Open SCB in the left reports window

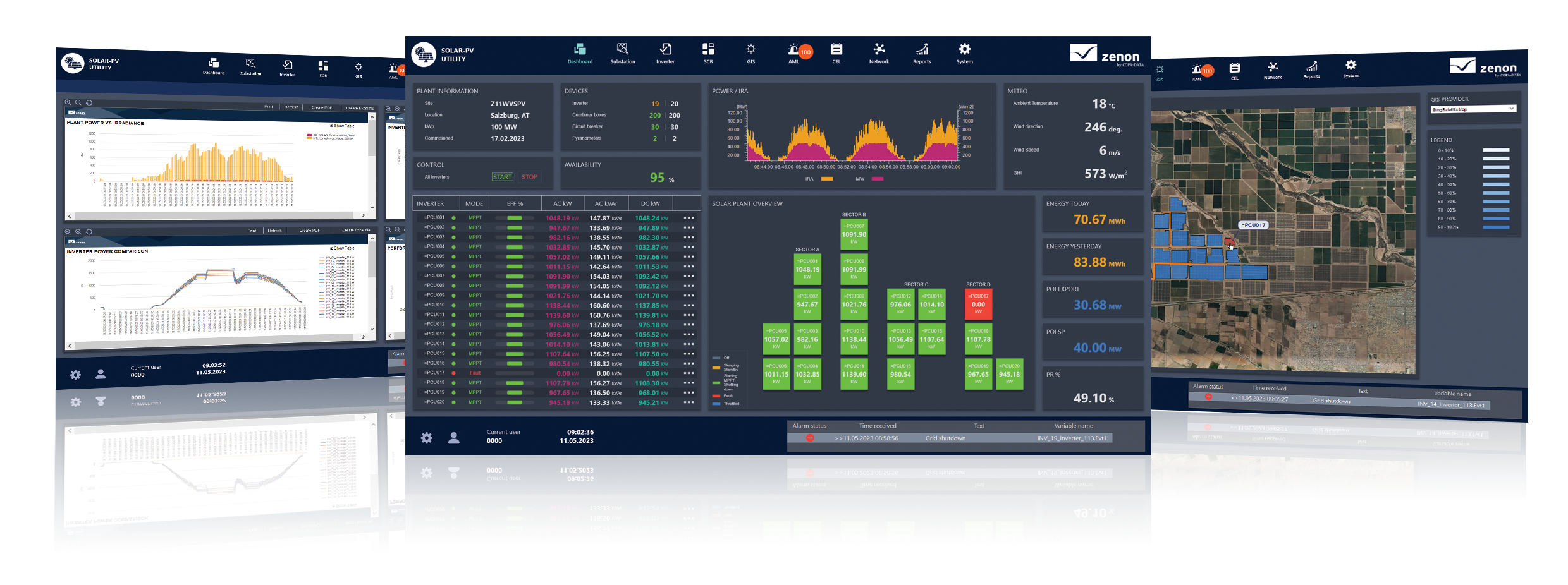point(323,69)
